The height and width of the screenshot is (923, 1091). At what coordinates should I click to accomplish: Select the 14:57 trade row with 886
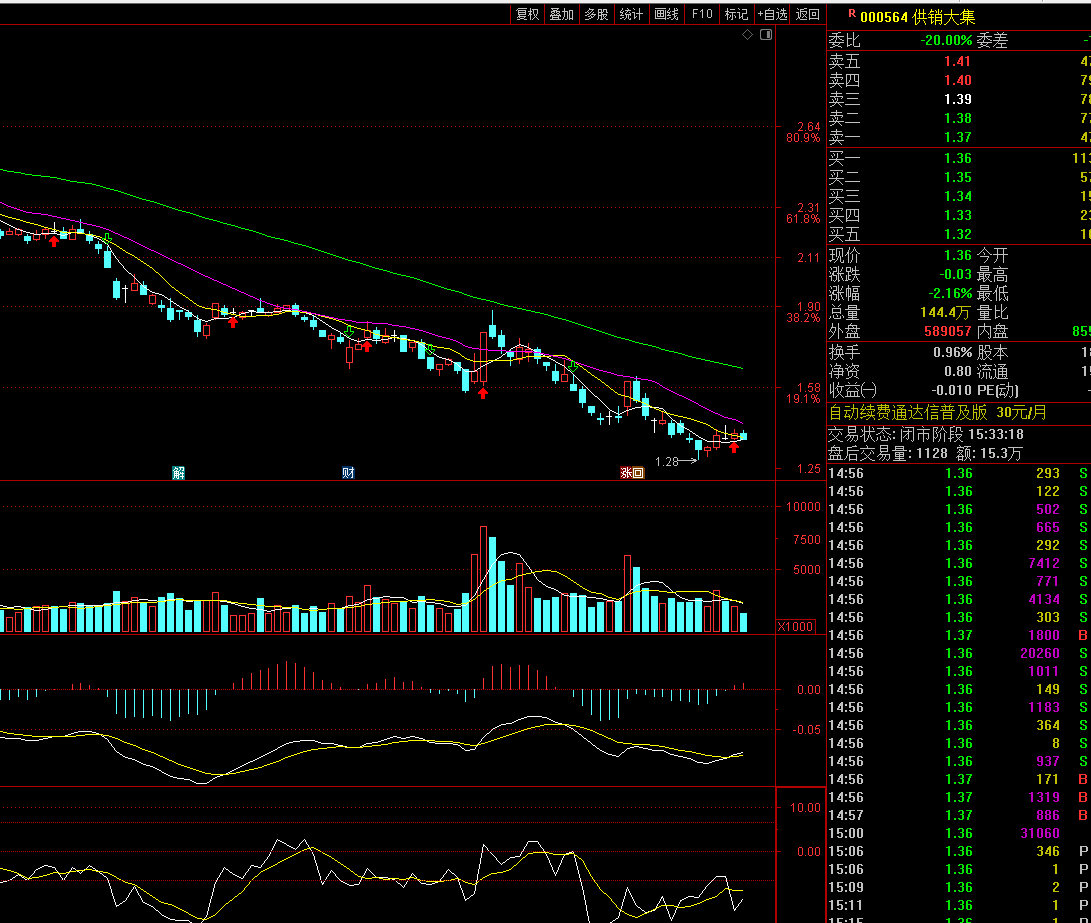coord(959,815)
